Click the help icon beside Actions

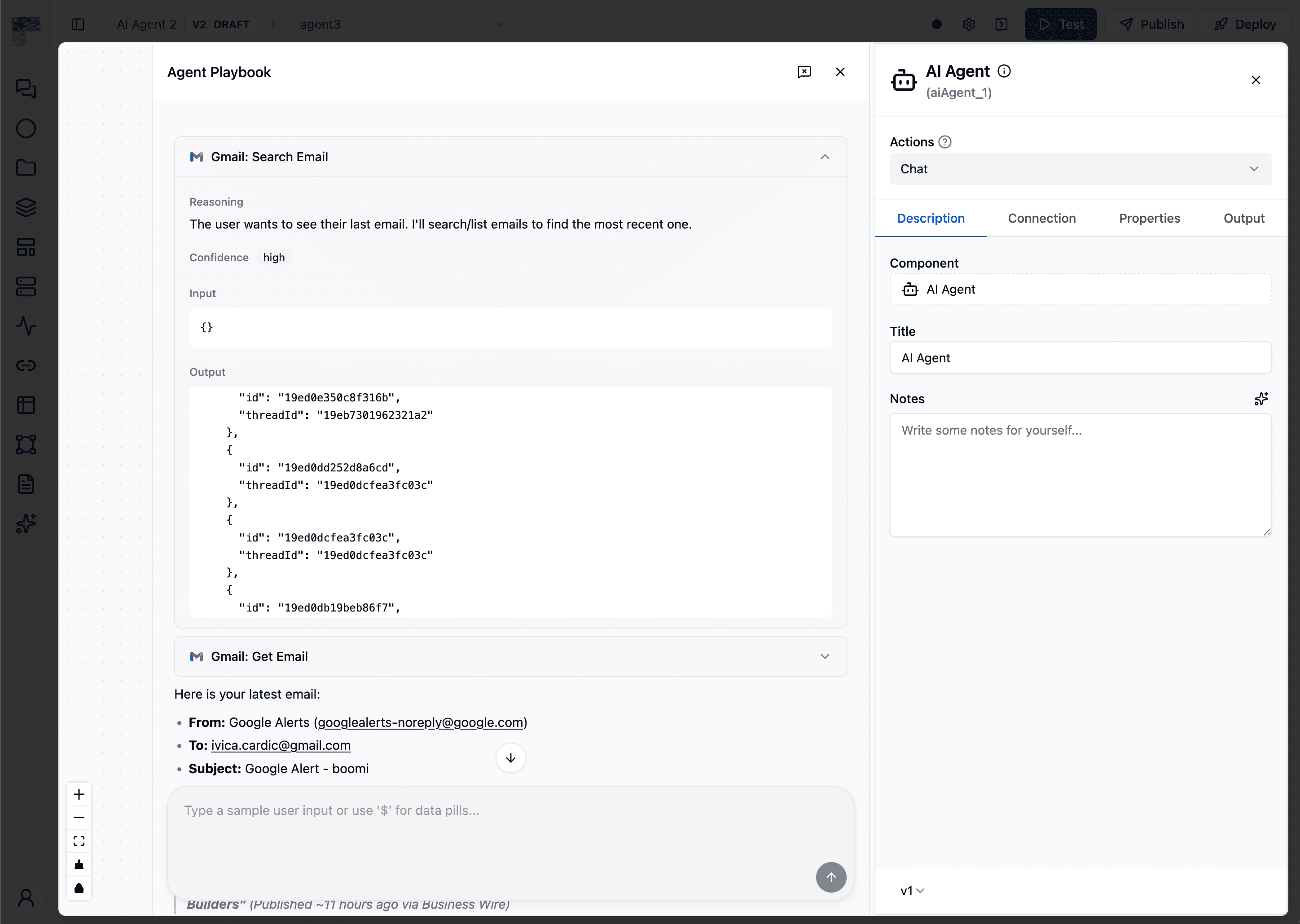click(945, 142)
